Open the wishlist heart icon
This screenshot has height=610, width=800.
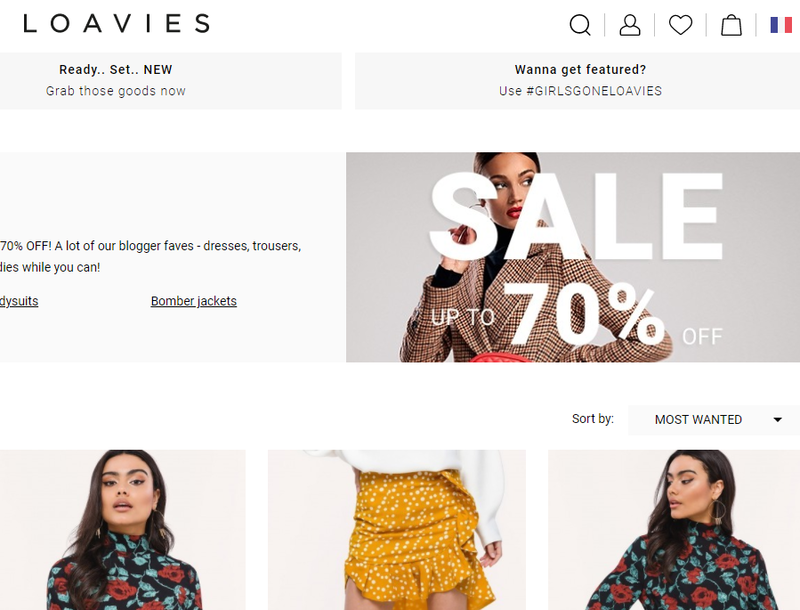click(681, 24)
